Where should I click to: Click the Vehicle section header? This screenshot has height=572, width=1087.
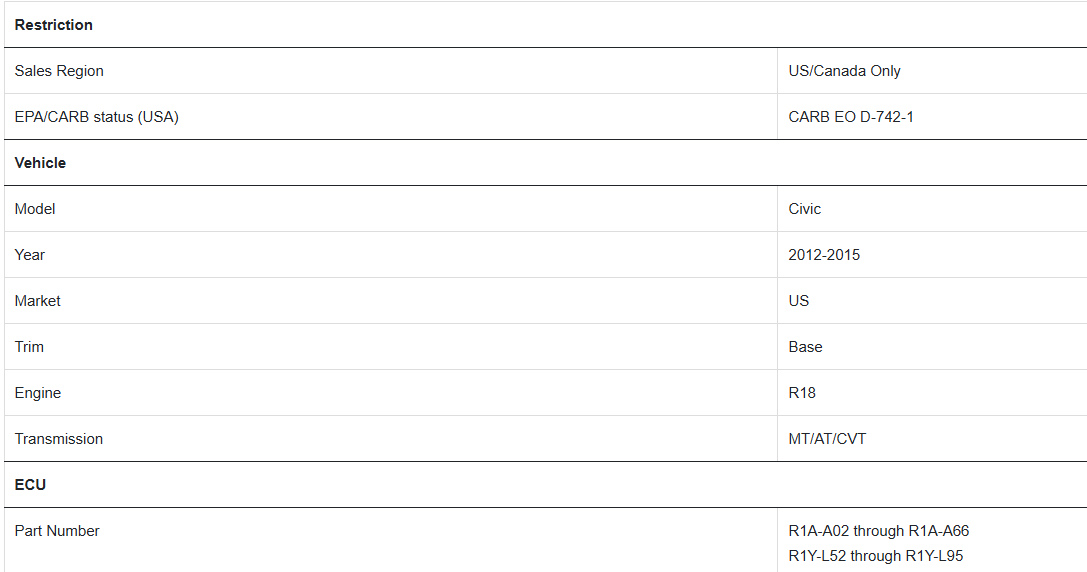tap(40, 163)
